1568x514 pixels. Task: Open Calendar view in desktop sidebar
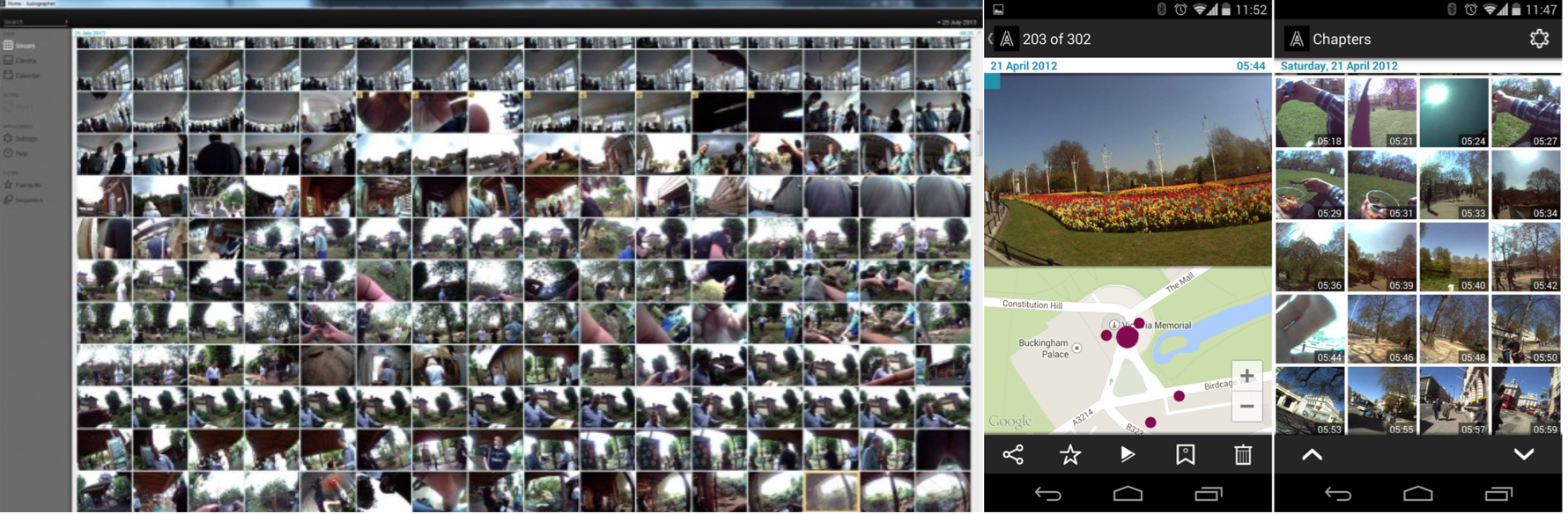coord(21,75)
